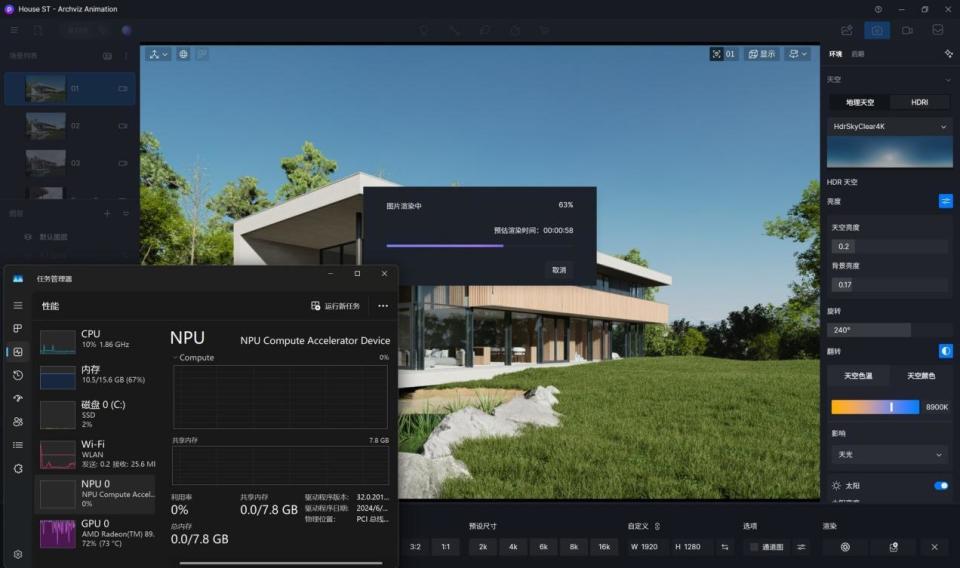Click the custom size stepper arrows

click(x=658, y=526)
